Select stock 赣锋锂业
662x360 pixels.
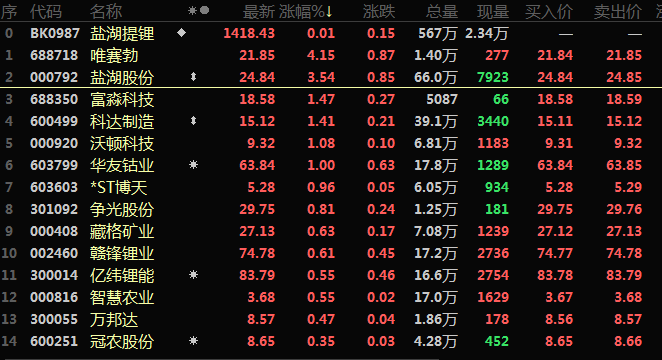122,253
